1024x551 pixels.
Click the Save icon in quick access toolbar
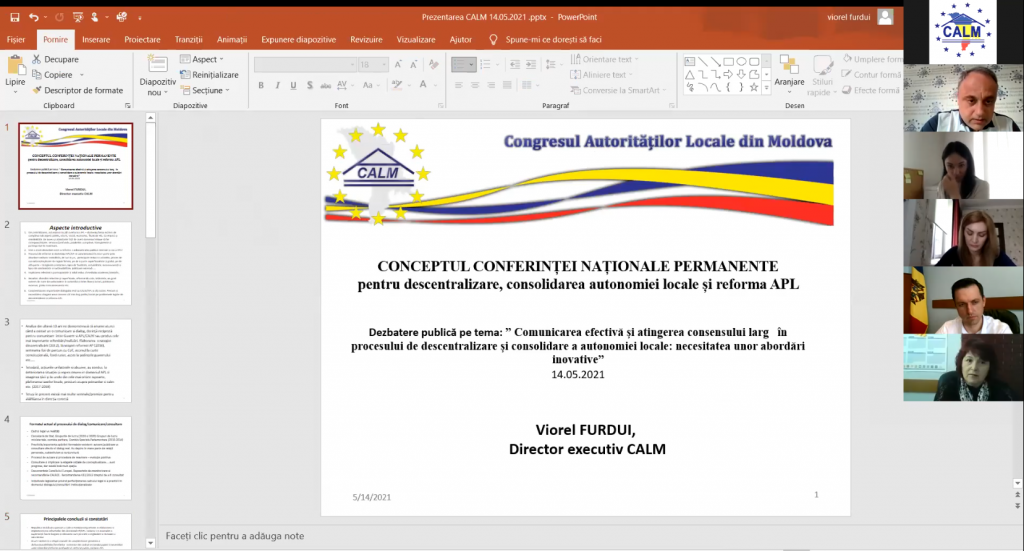[x=14, y=17]
